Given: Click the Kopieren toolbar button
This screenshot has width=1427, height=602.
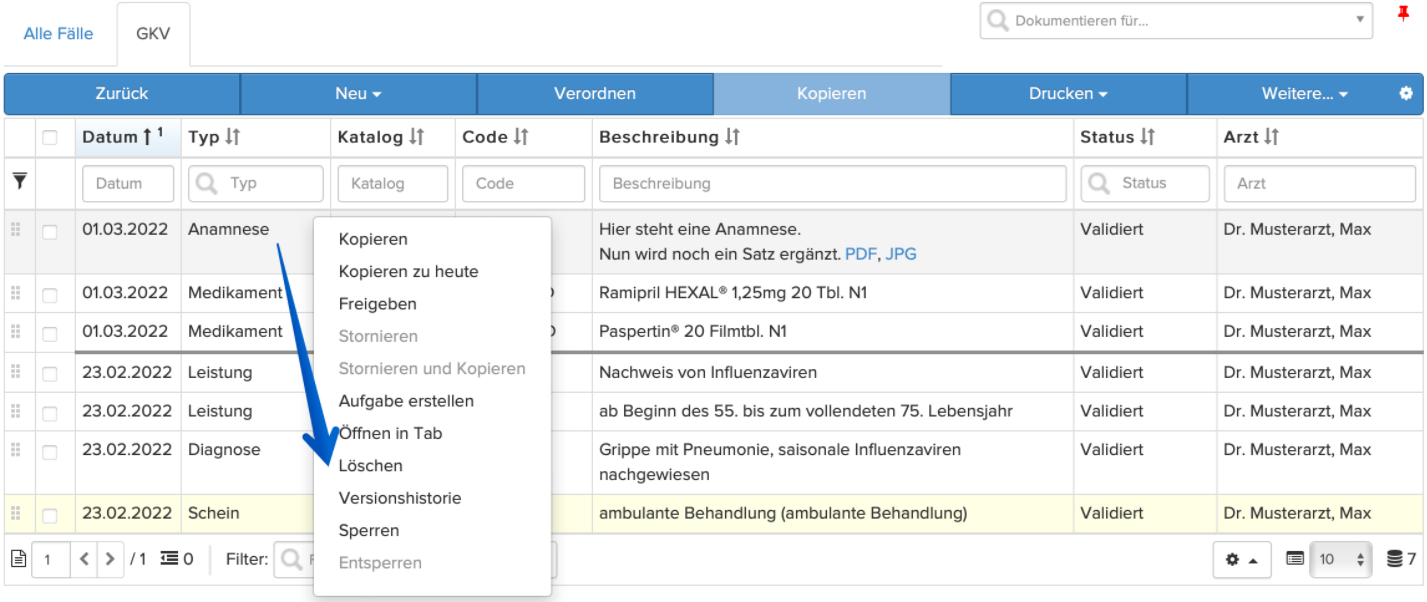Looking at the screenshot, I should pos(831,94).
